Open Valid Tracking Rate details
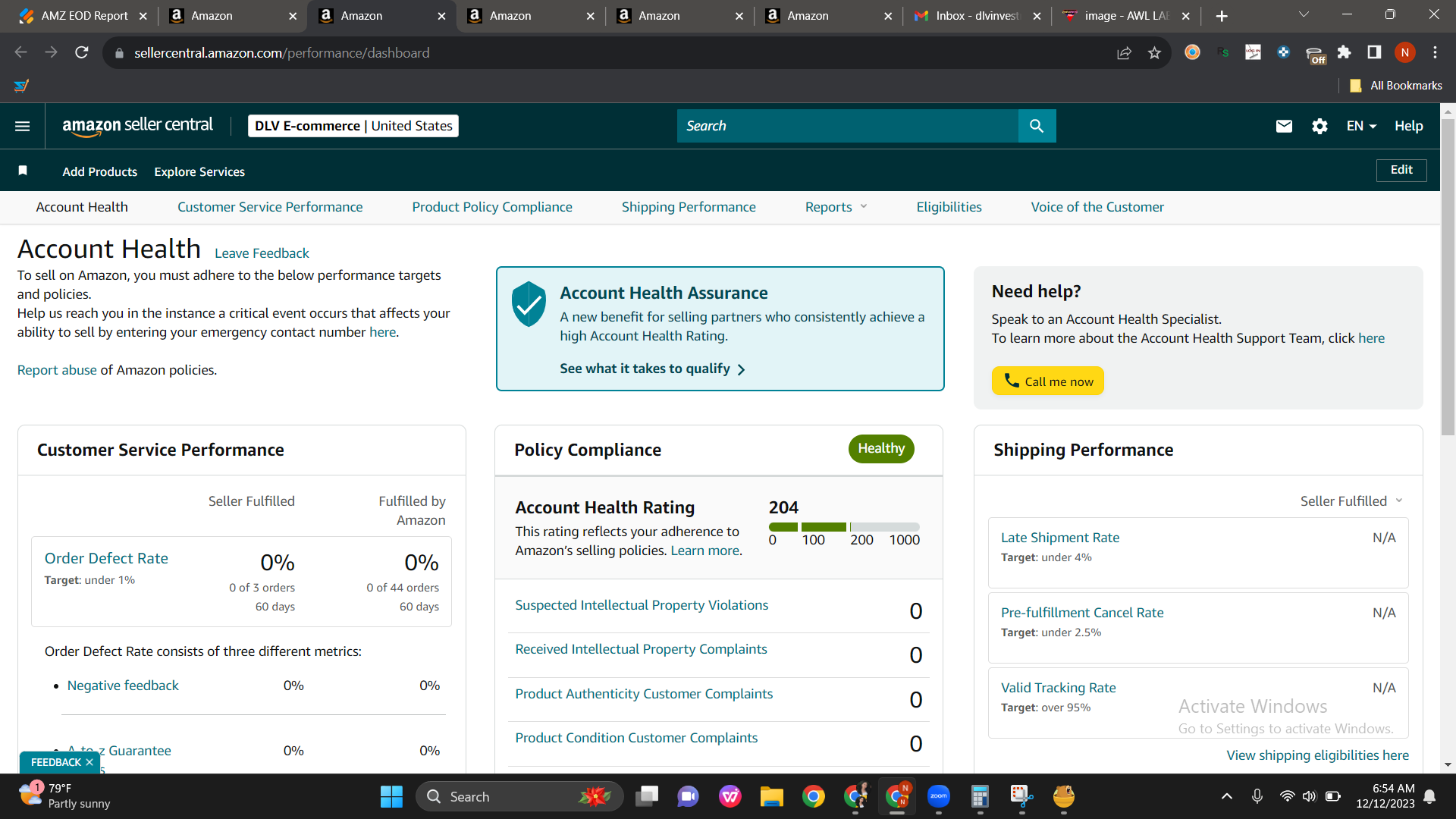The width and height of the screenshot is (1456, 819). coord(1059,688)
